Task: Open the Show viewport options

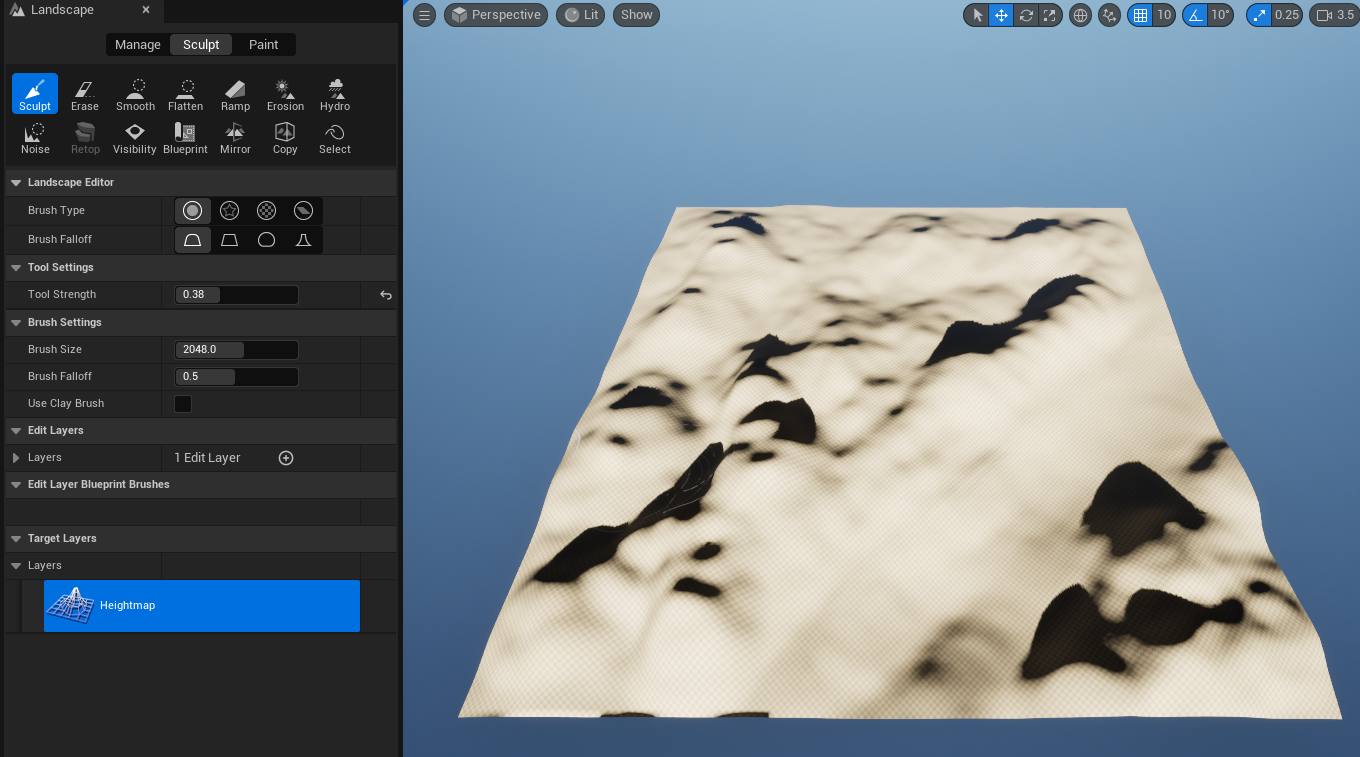Action: click(x=636, y=15)
